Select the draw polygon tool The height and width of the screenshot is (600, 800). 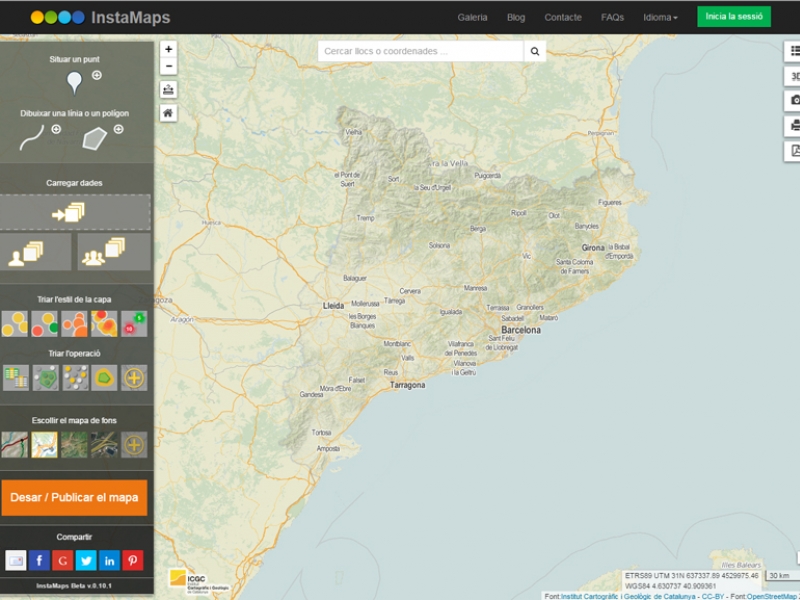[x=94, y=138]
